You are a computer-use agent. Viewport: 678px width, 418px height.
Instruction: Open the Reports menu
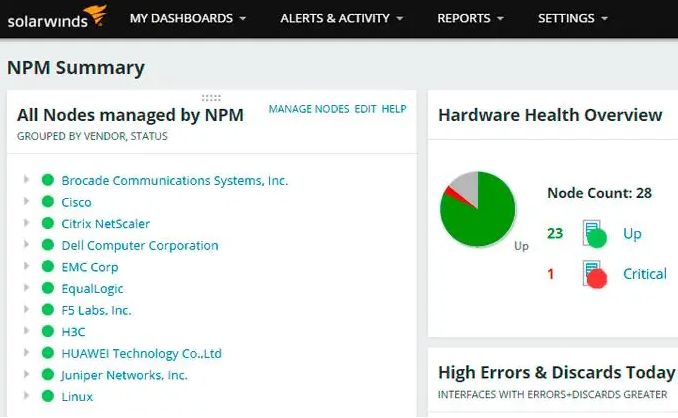click(x=470, y=18)
